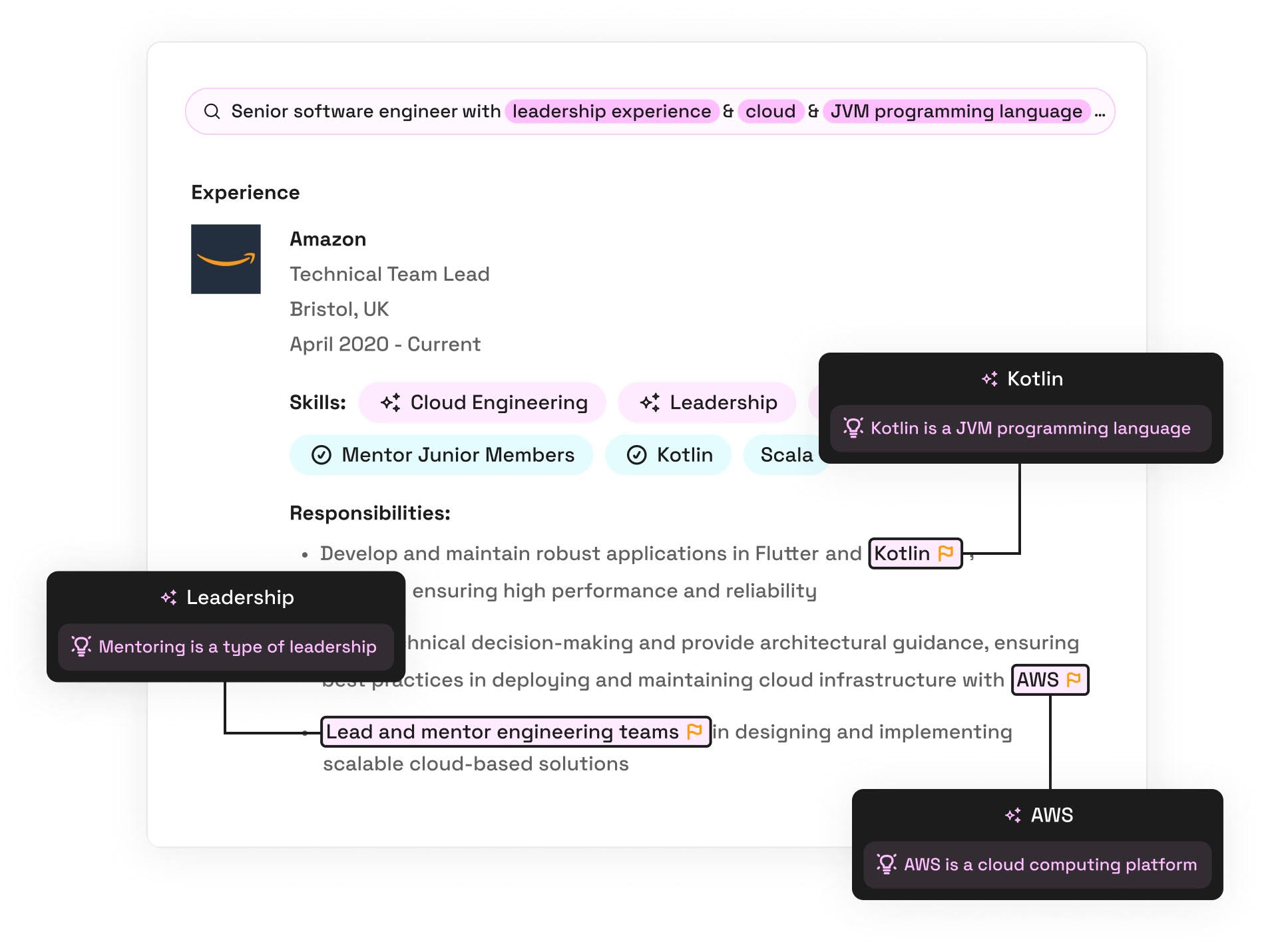Screen dimensions: 1270x952
Task: Toggle the checkmark on Kotlin skill chip
Action: coord(637,455)
